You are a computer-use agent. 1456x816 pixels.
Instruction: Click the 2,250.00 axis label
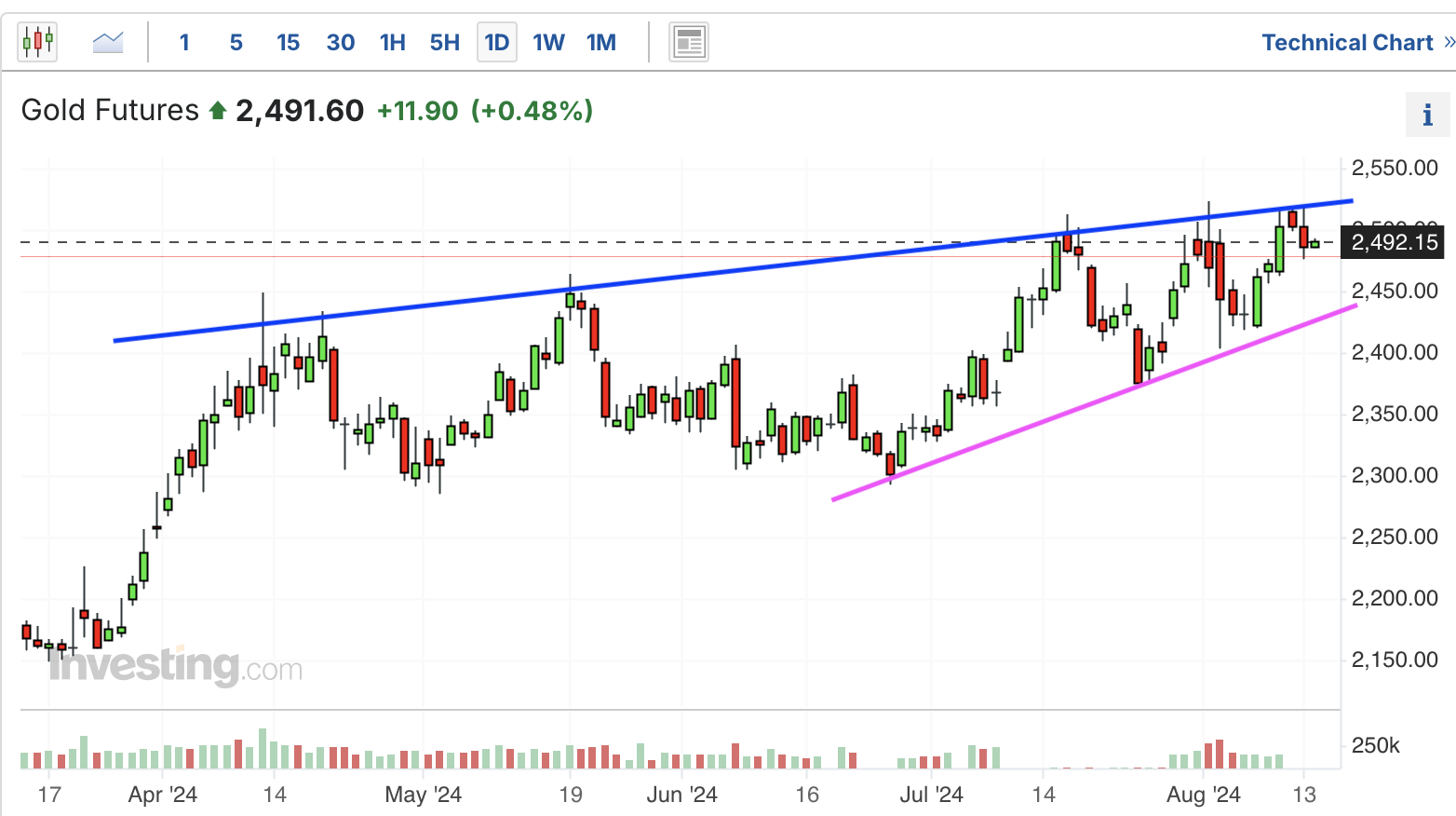[1395, 537]
